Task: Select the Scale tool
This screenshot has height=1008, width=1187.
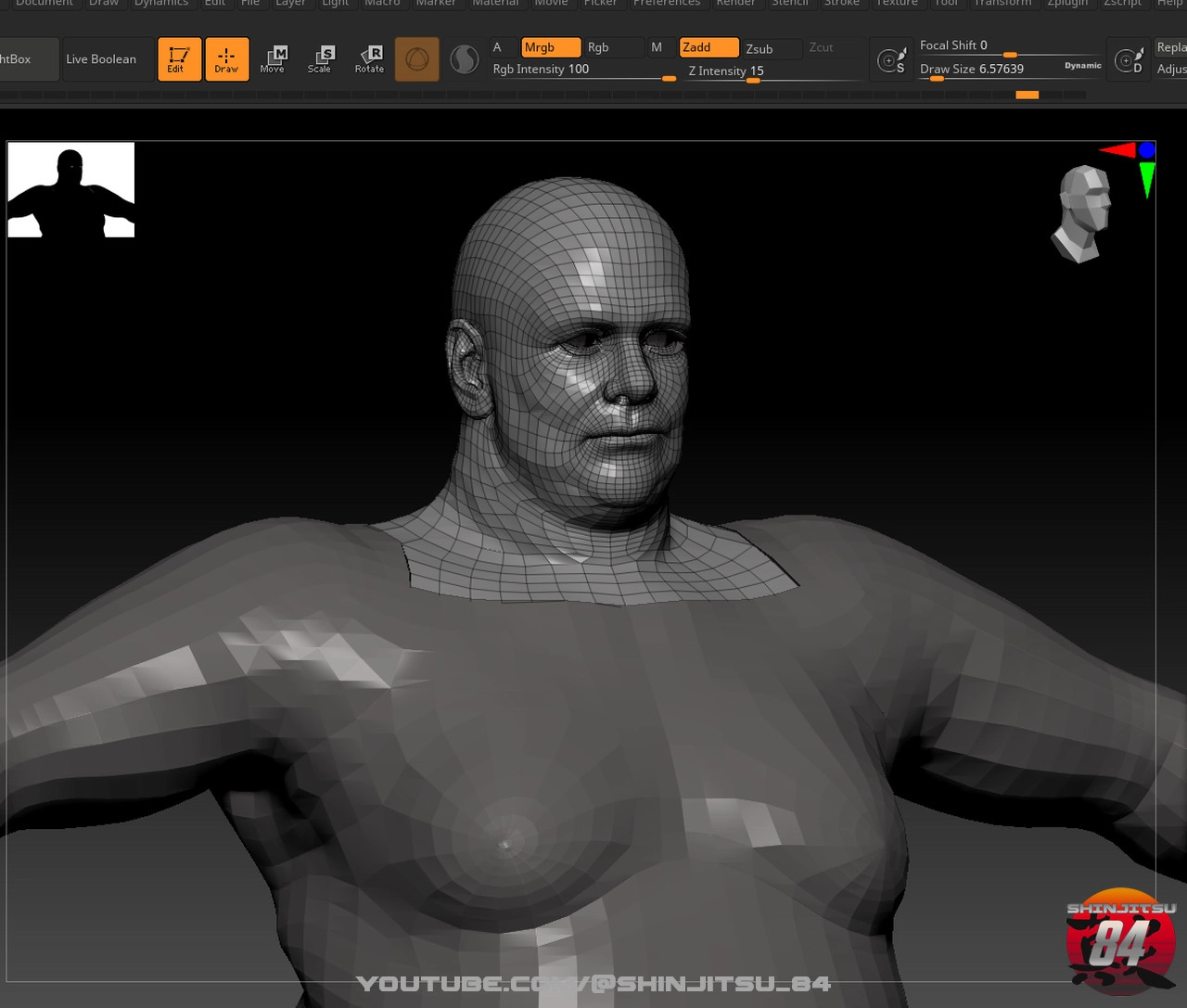Action: (320, 59)
